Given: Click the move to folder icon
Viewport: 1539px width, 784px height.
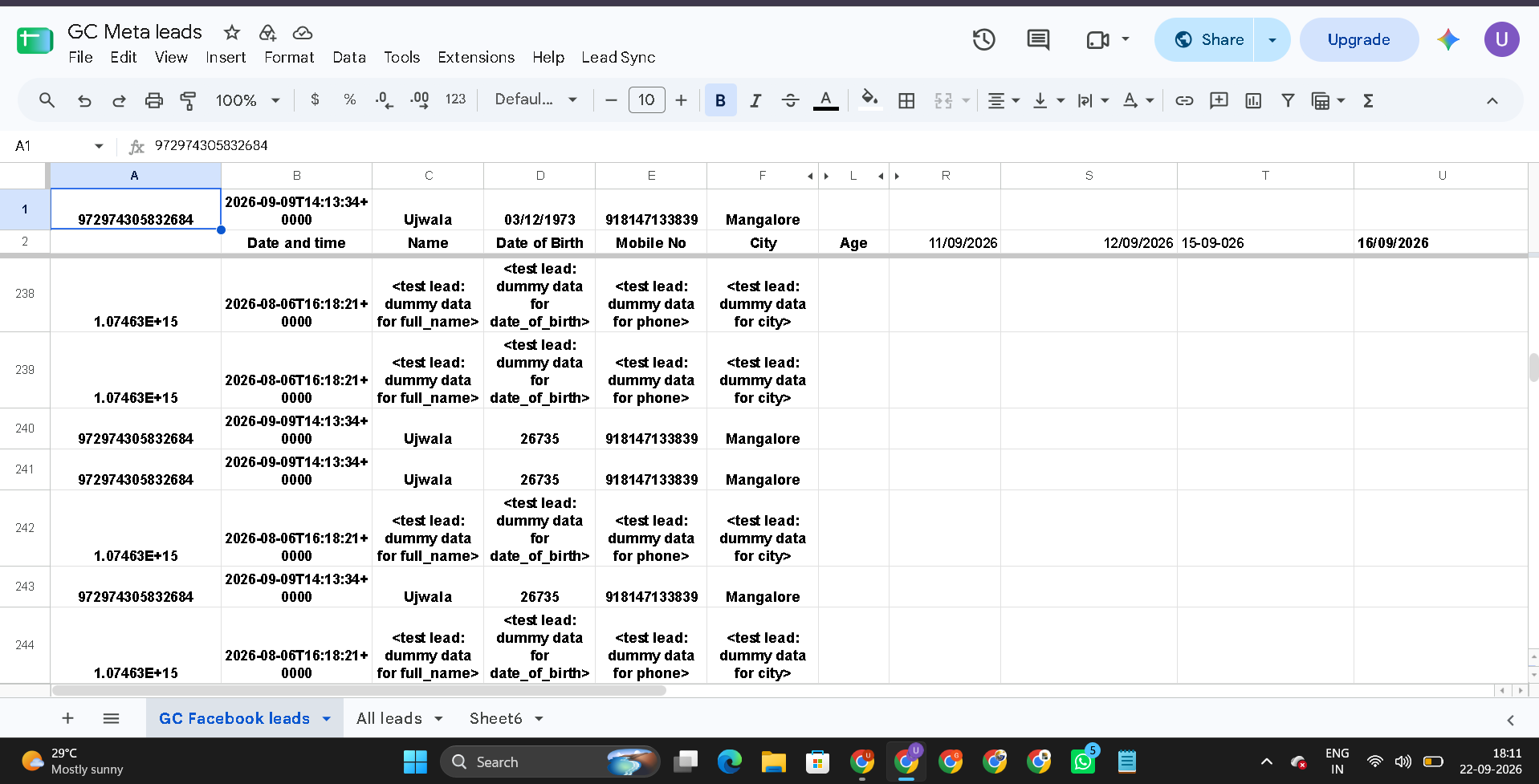Looking at the screenshot, I should (x=267, y=32).
